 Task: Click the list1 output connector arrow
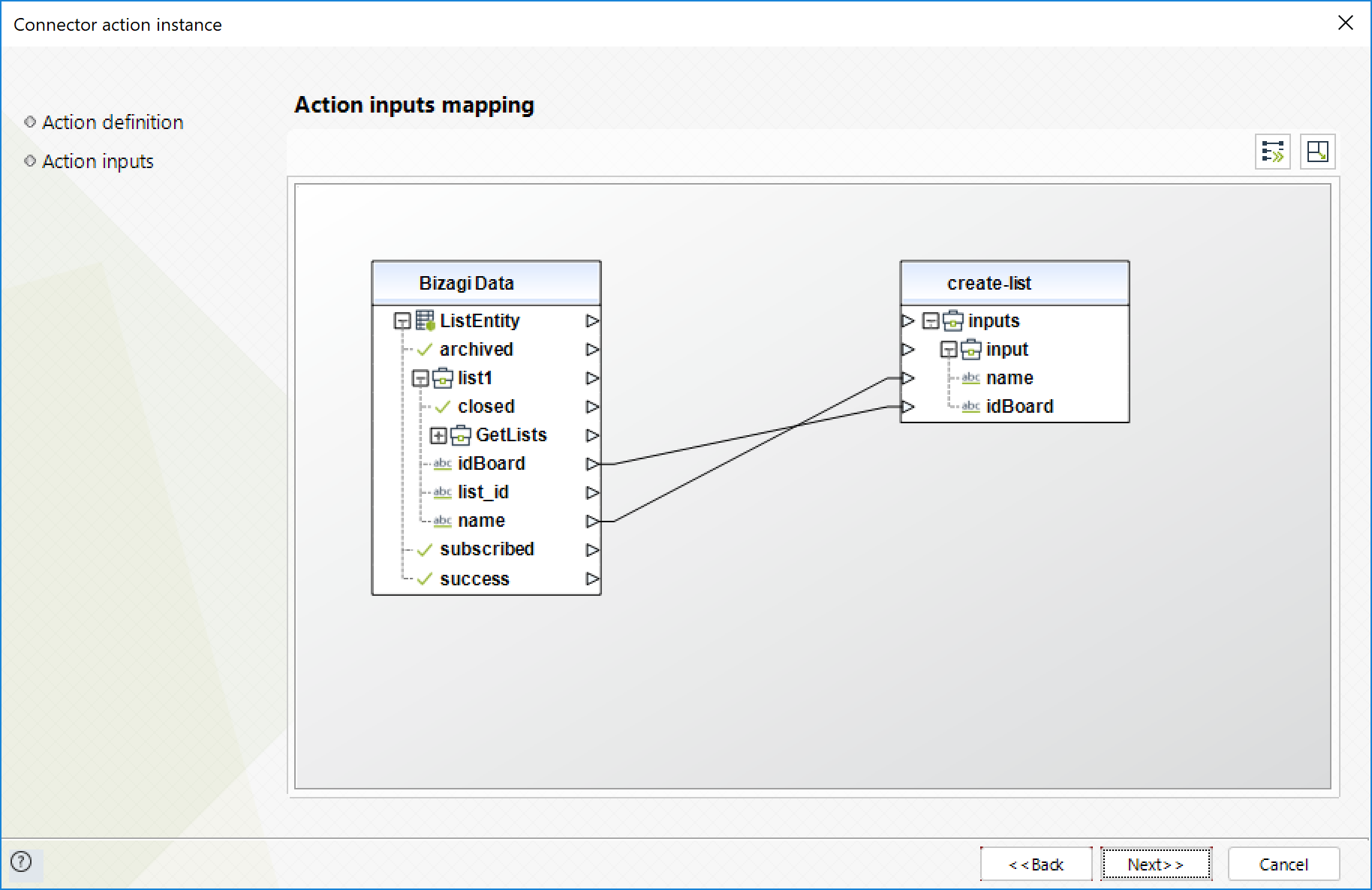tap(593, 378)
